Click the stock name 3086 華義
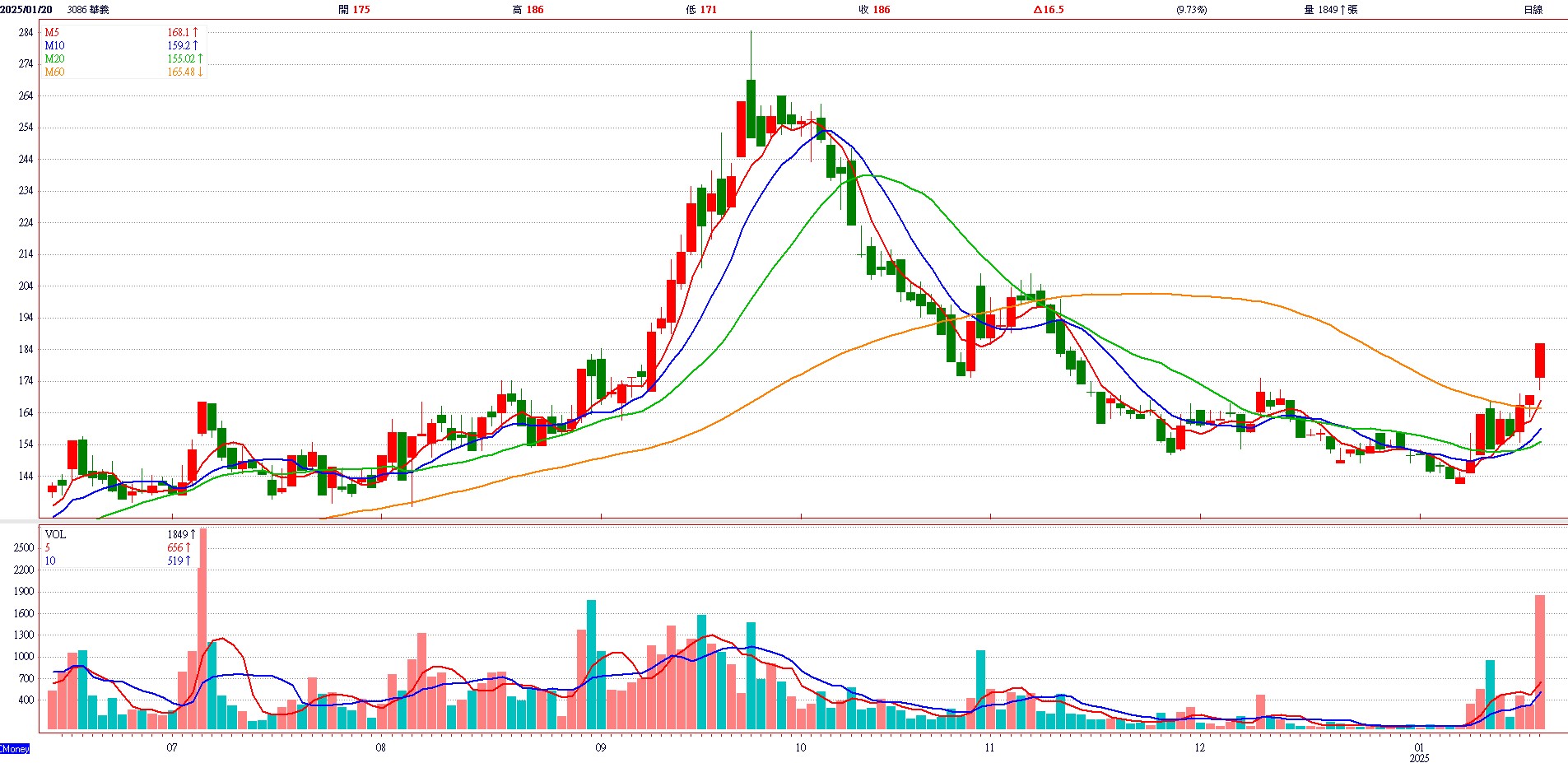The height and width of the screenshot is (763, 1568). (88, 10)
